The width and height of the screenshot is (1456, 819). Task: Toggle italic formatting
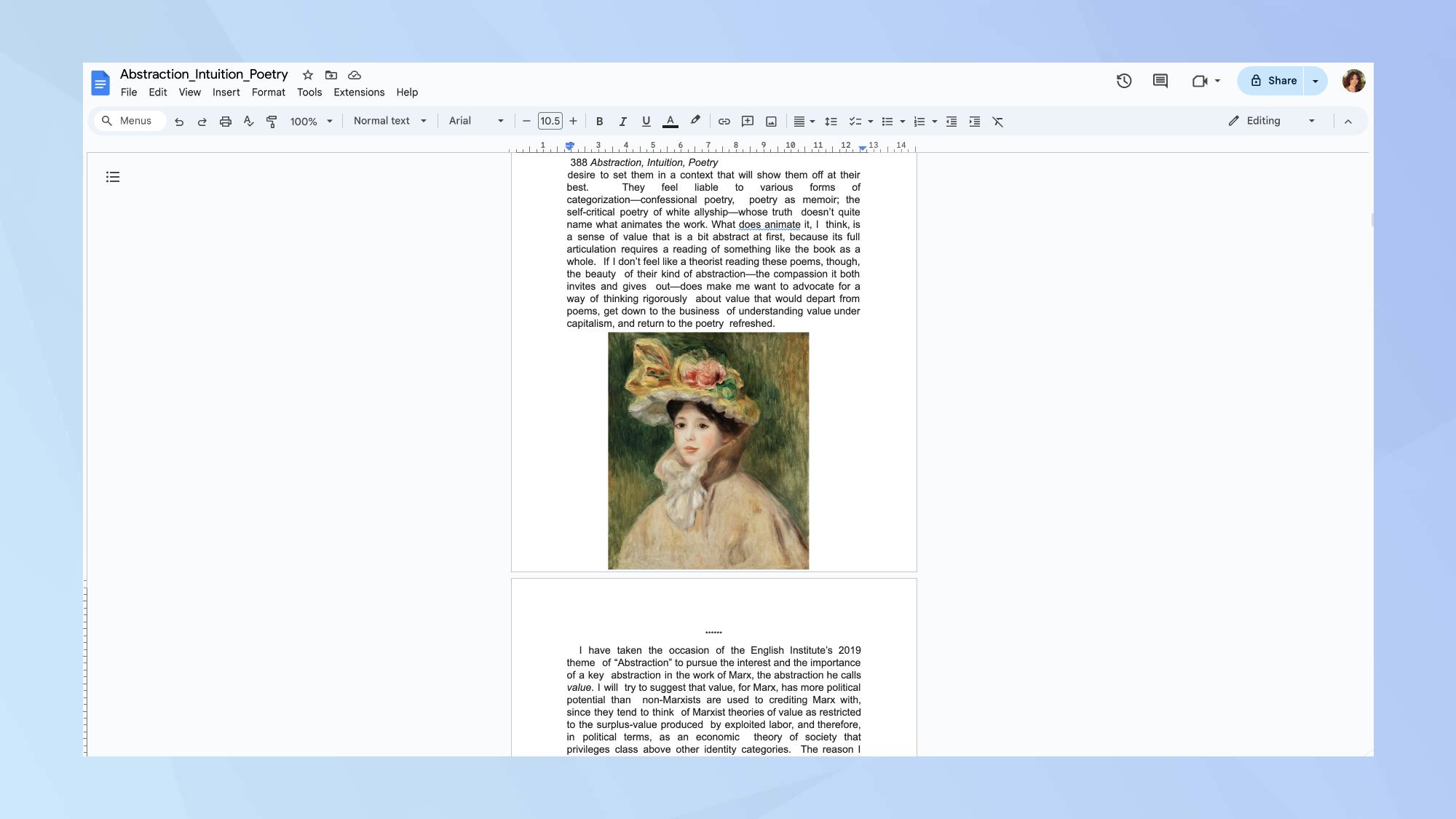(622, 122)
